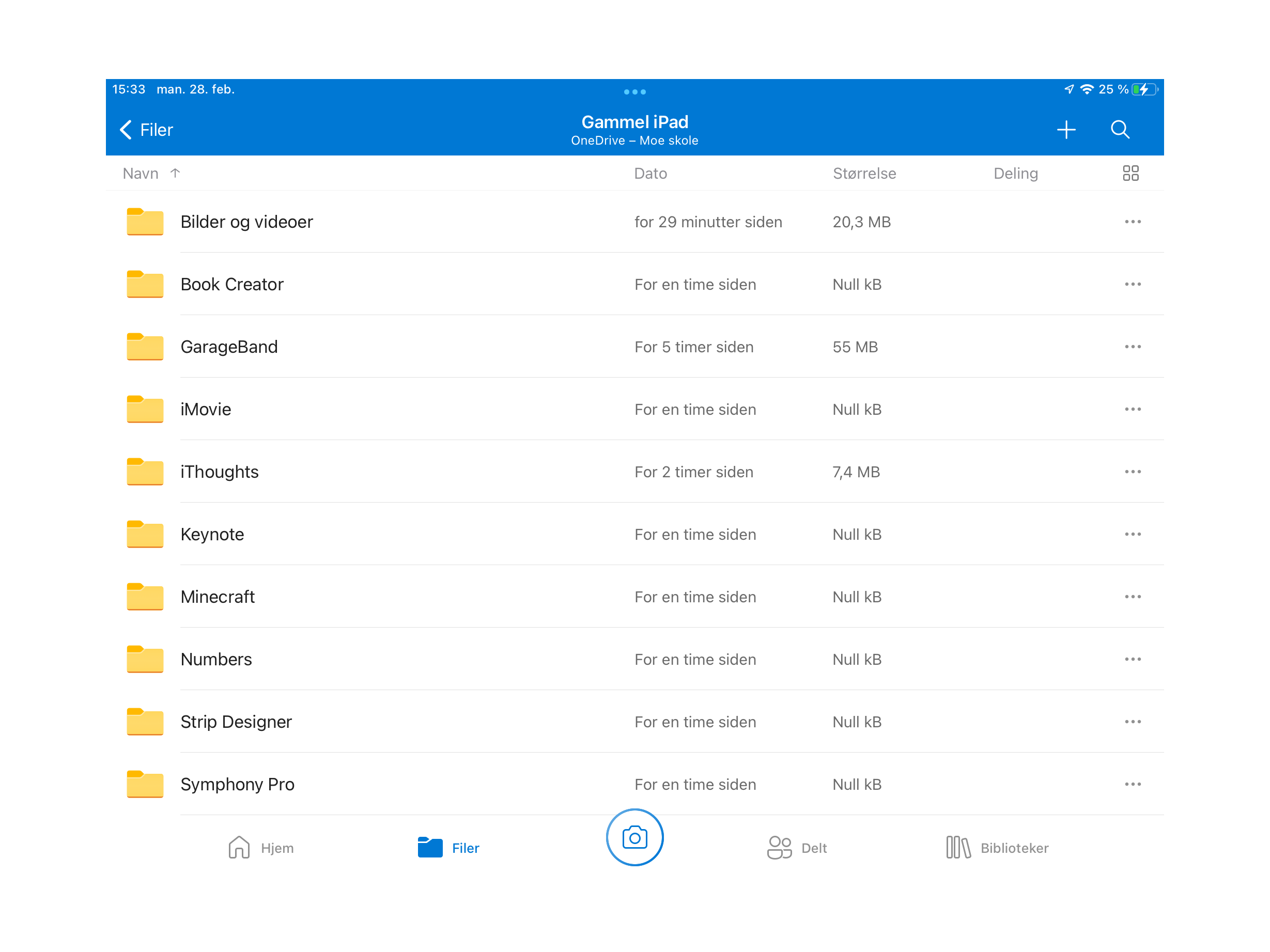Open the camera scan button
The height and width of the screenshot is (952, 1270).
point(634,837)
